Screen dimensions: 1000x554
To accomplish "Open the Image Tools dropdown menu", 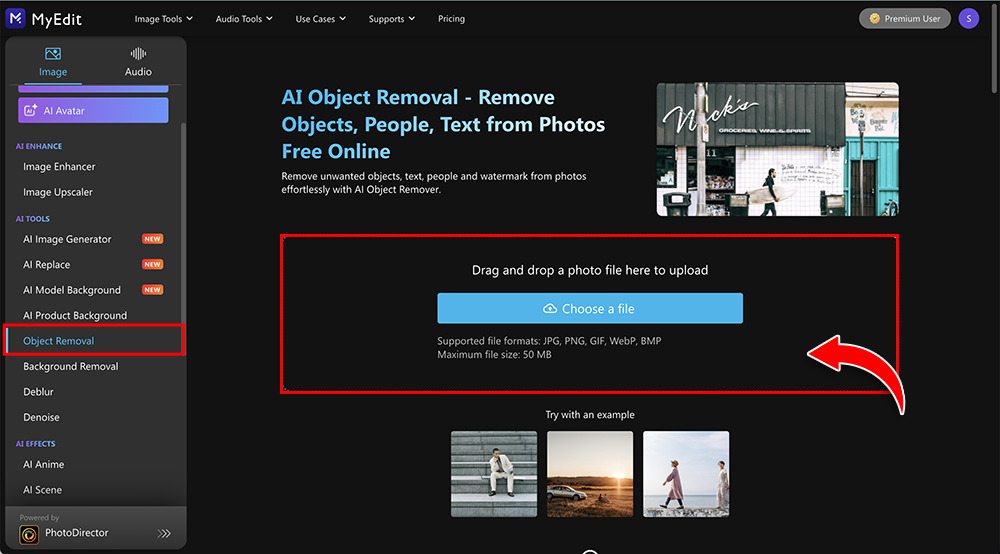I will (163, 19).
